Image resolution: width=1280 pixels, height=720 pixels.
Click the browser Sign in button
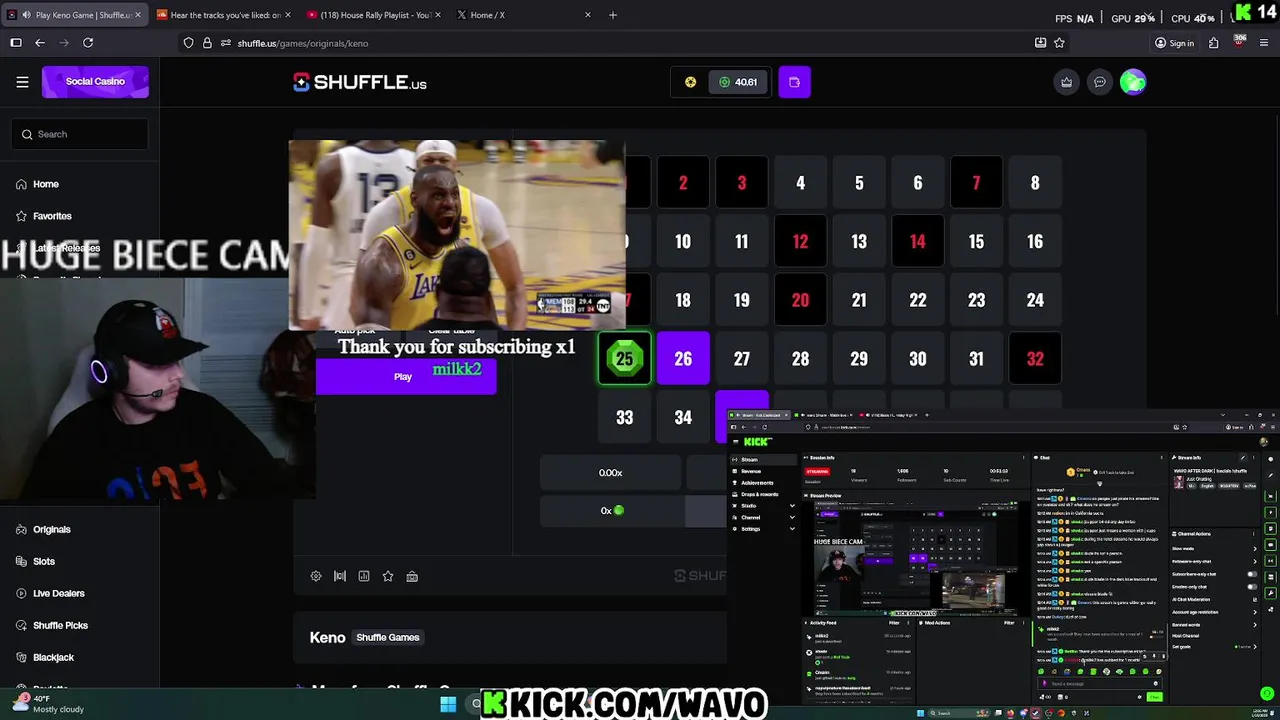pyautogui.click(x=1175, y=43)
